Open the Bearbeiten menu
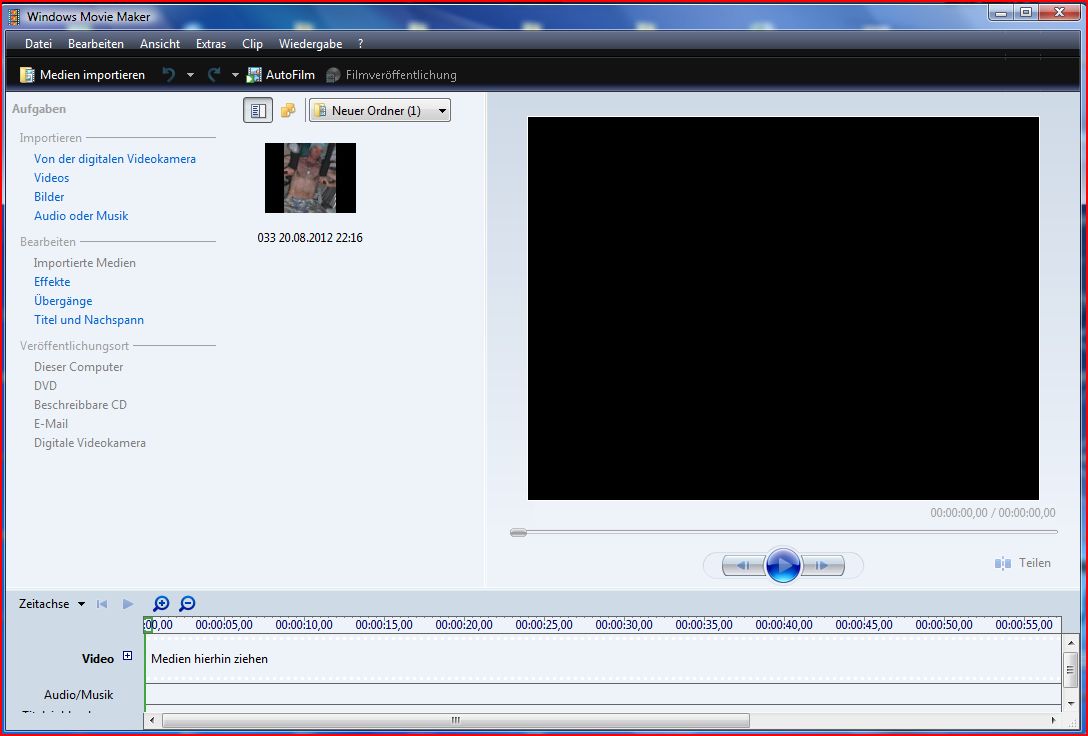The image size is (1088, 736). click(x=96, y=44)
